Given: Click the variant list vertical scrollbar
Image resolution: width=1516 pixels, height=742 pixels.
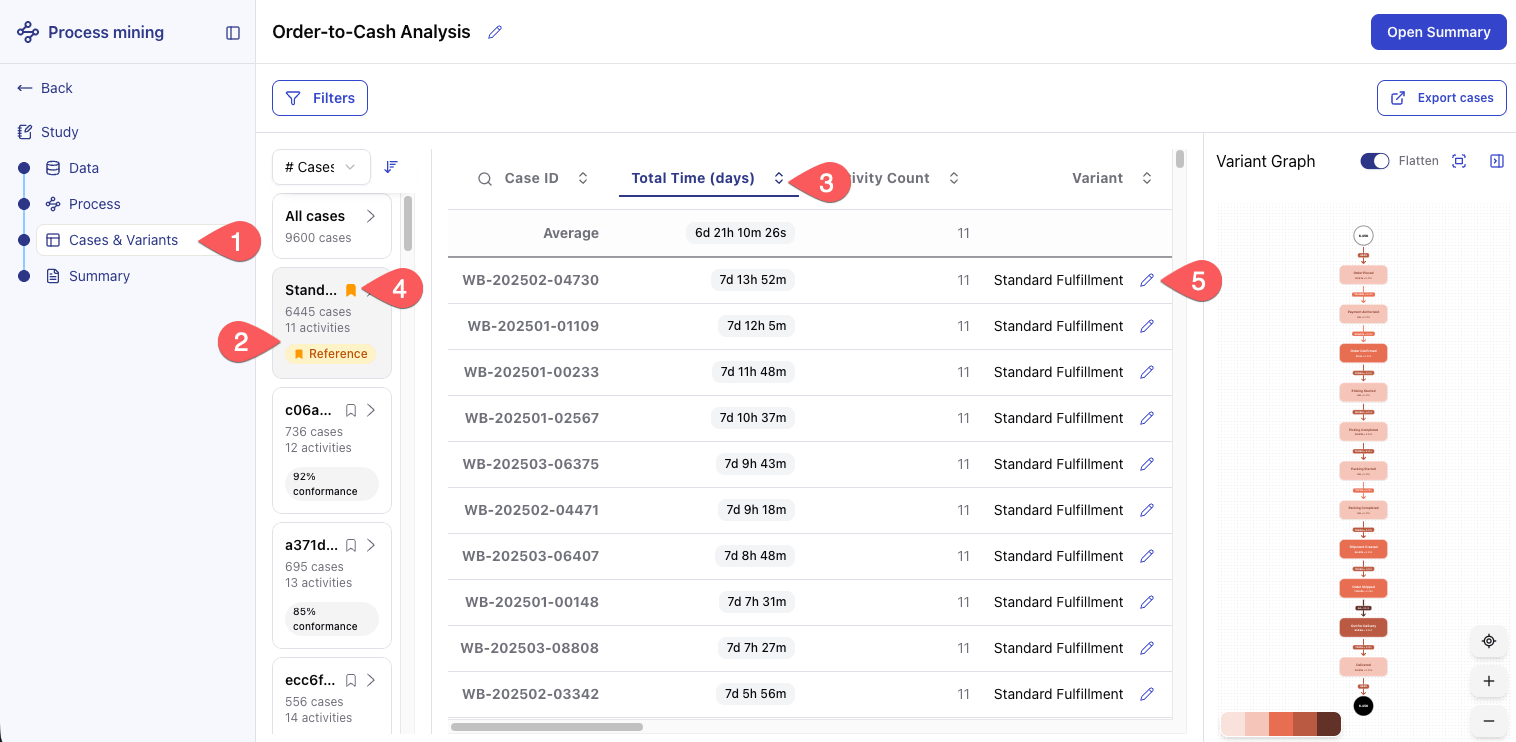Looking at the screenshot, I should click(x=408, y=224).
